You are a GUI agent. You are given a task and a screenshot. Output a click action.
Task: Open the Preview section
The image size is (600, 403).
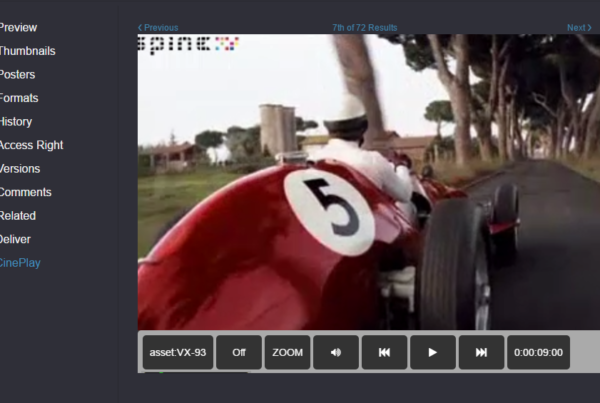(x=18, y=28)
